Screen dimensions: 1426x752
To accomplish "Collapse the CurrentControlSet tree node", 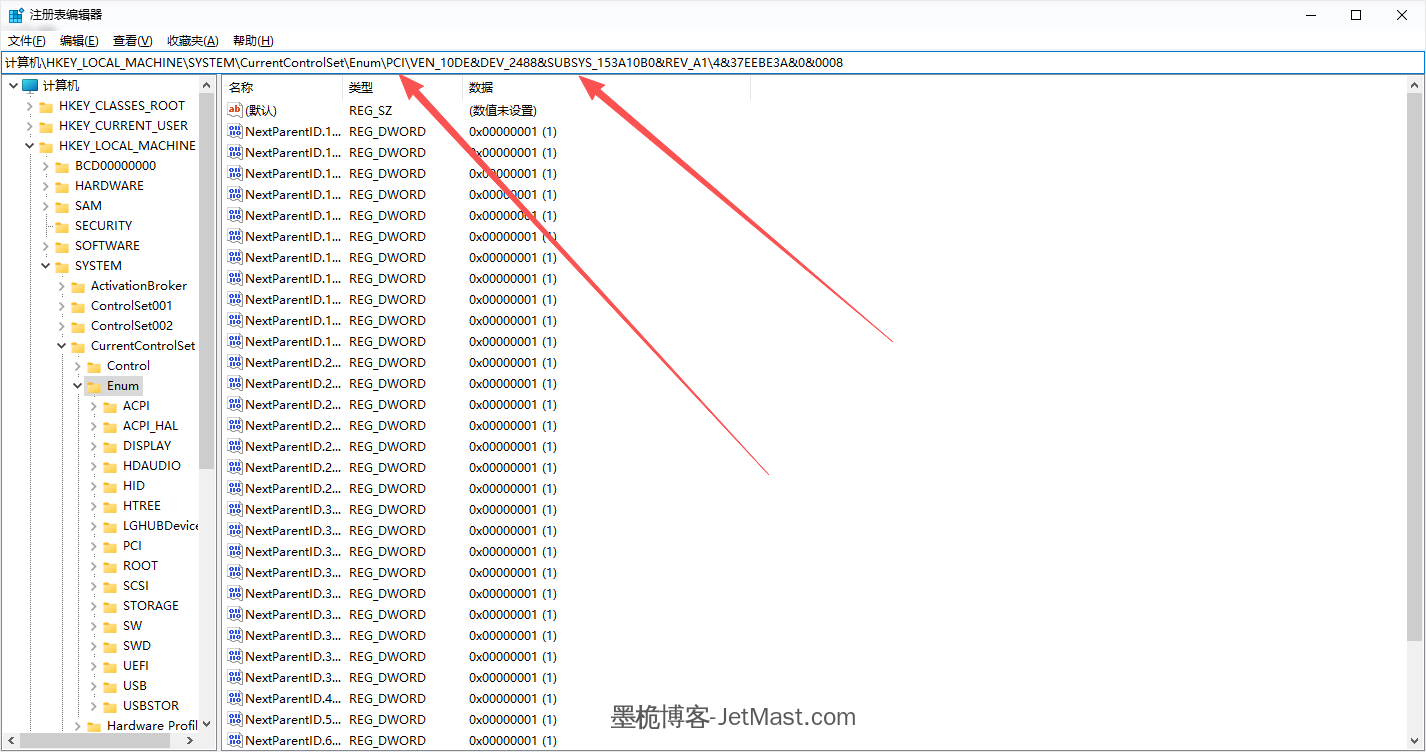I will coord(61,346).
